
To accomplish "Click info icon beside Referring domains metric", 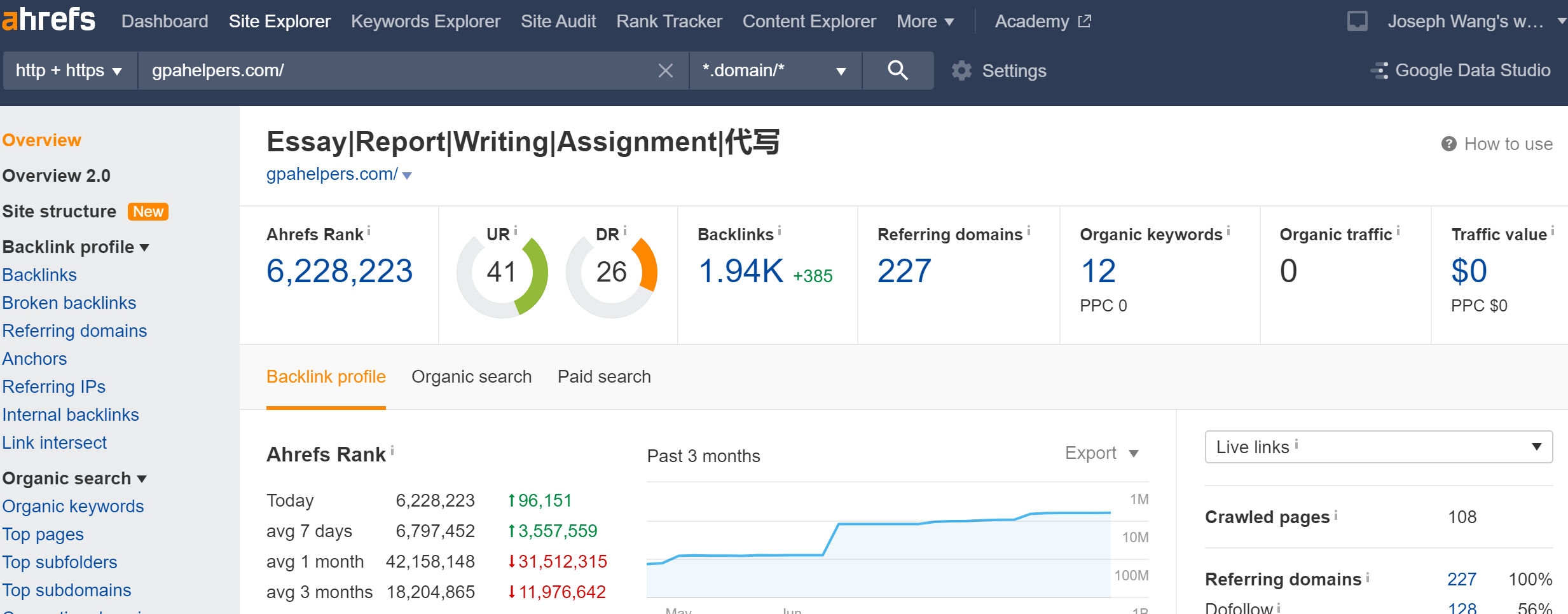I will 1029,231.
